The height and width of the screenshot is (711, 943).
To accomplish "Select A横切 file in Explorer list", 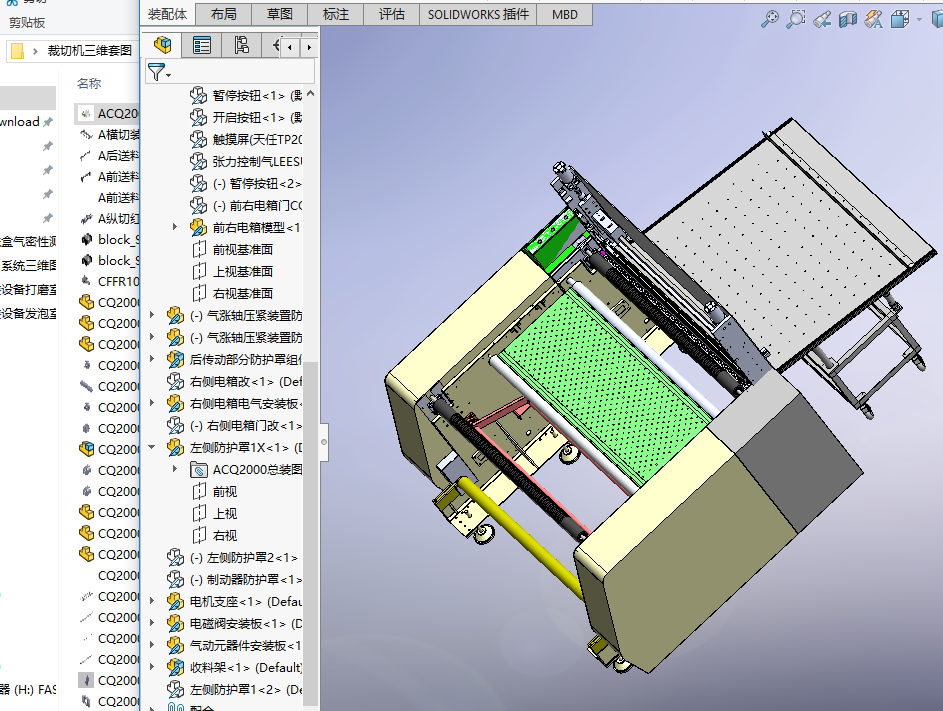I will (109, 135).
